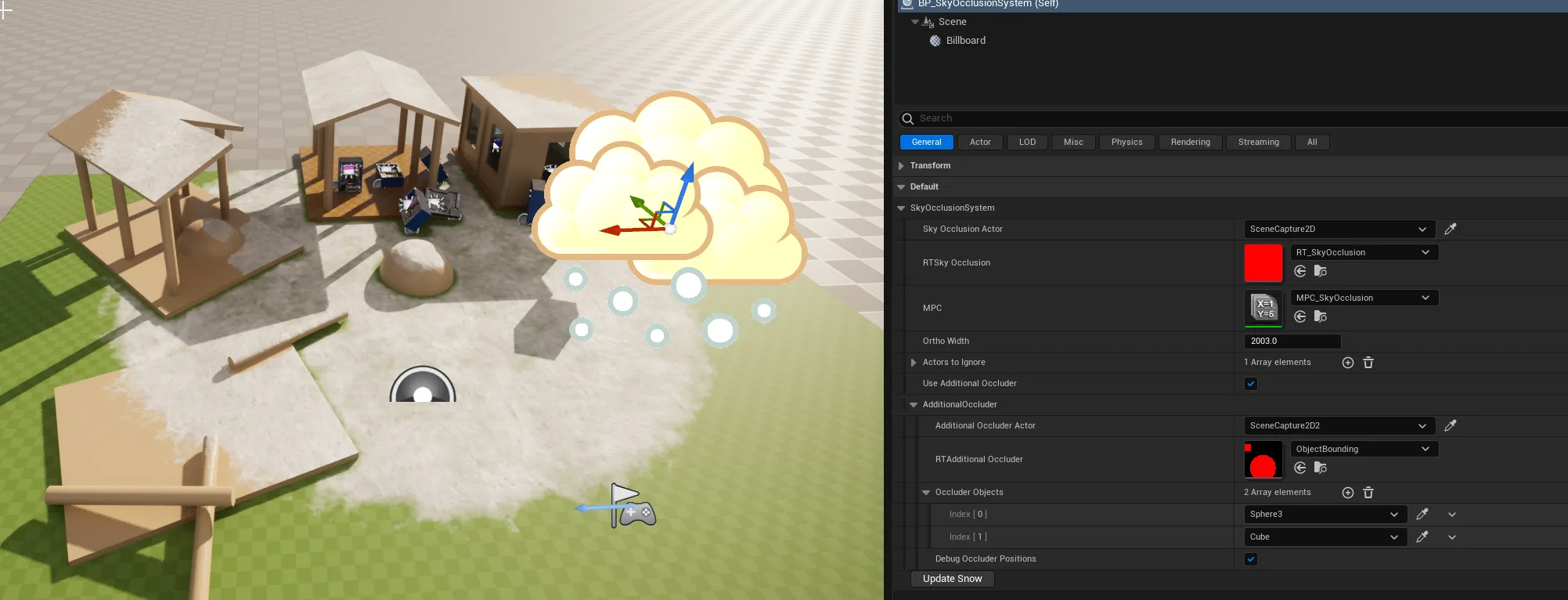Add element to Actors to Ignore array
Viewport: 1568px width, 600px height.
(x=1348, y=363)
